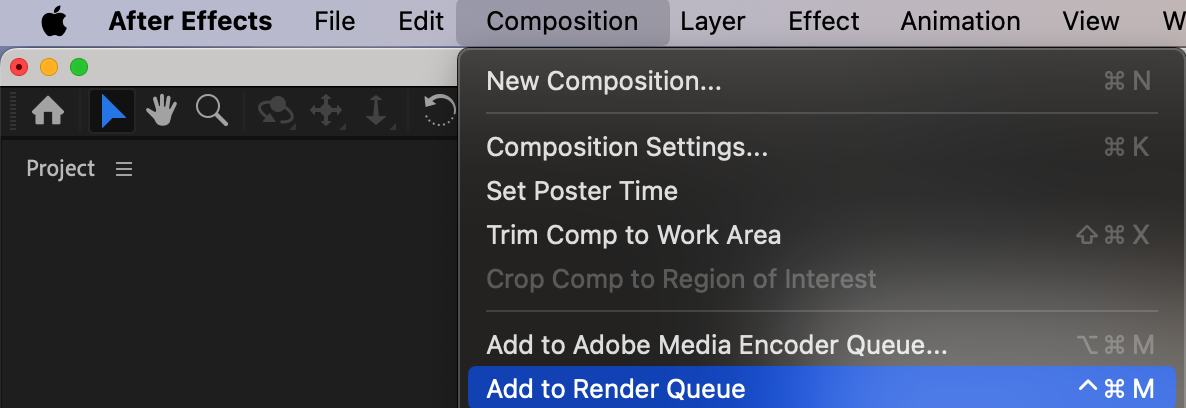Switch to the Project panel tab

(60, 169)
